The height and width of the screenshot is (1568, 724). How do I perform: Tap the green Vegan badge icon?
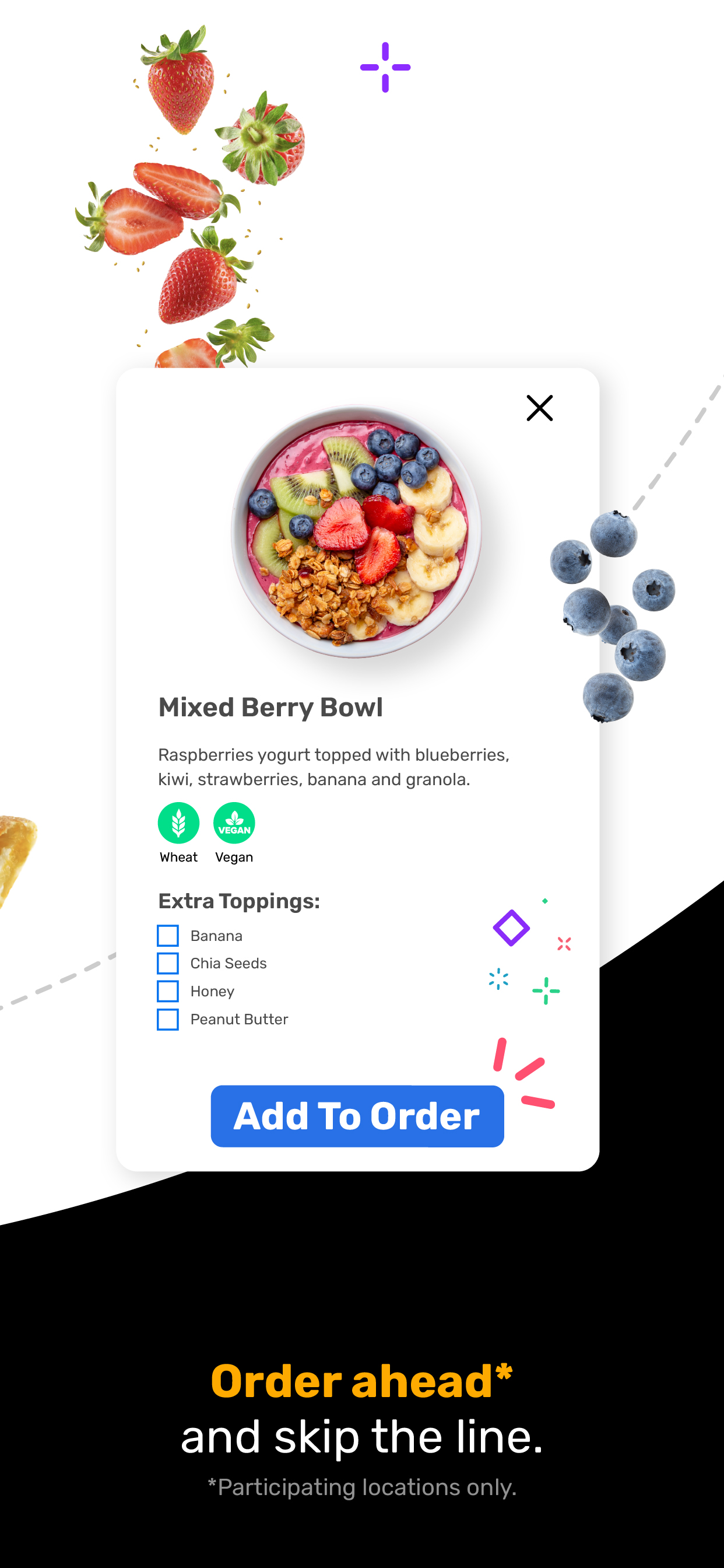(x=234, y=822)
